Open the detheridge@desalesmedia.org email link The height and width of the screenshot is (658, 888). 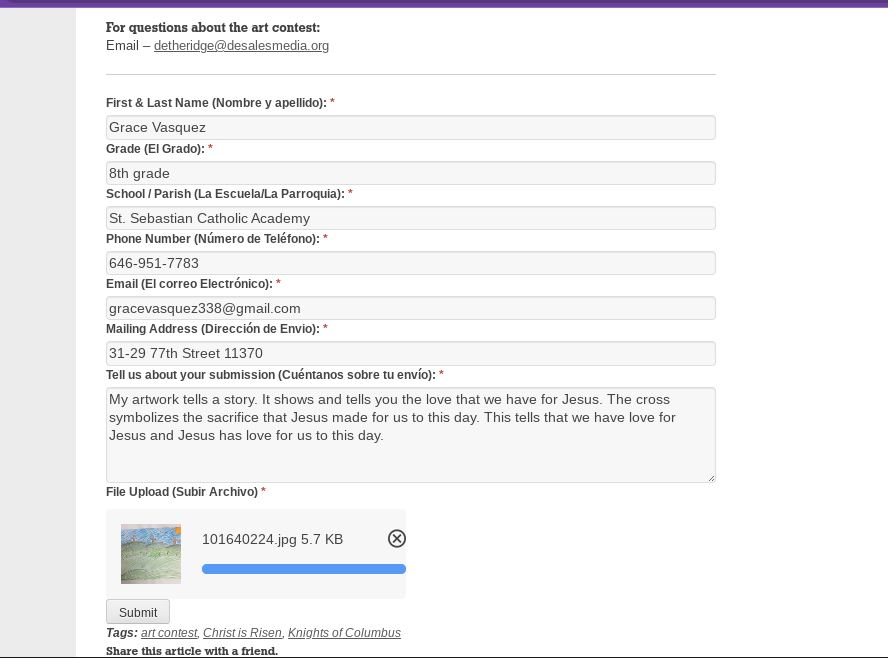pos(241,46)
